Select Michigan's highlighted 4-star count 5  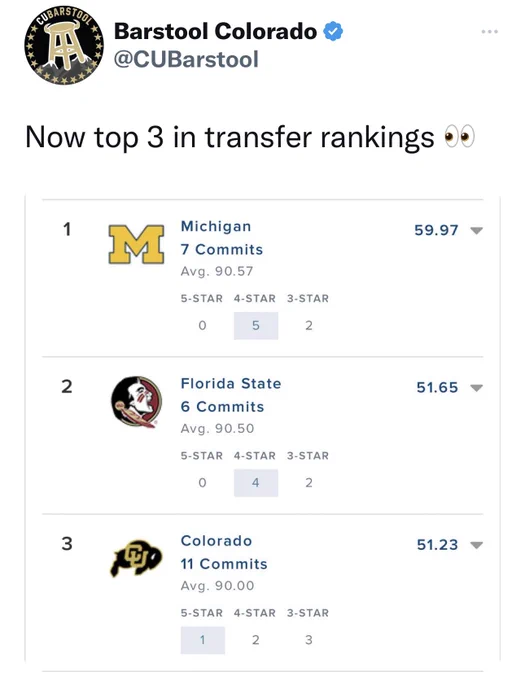click(256, 325)
